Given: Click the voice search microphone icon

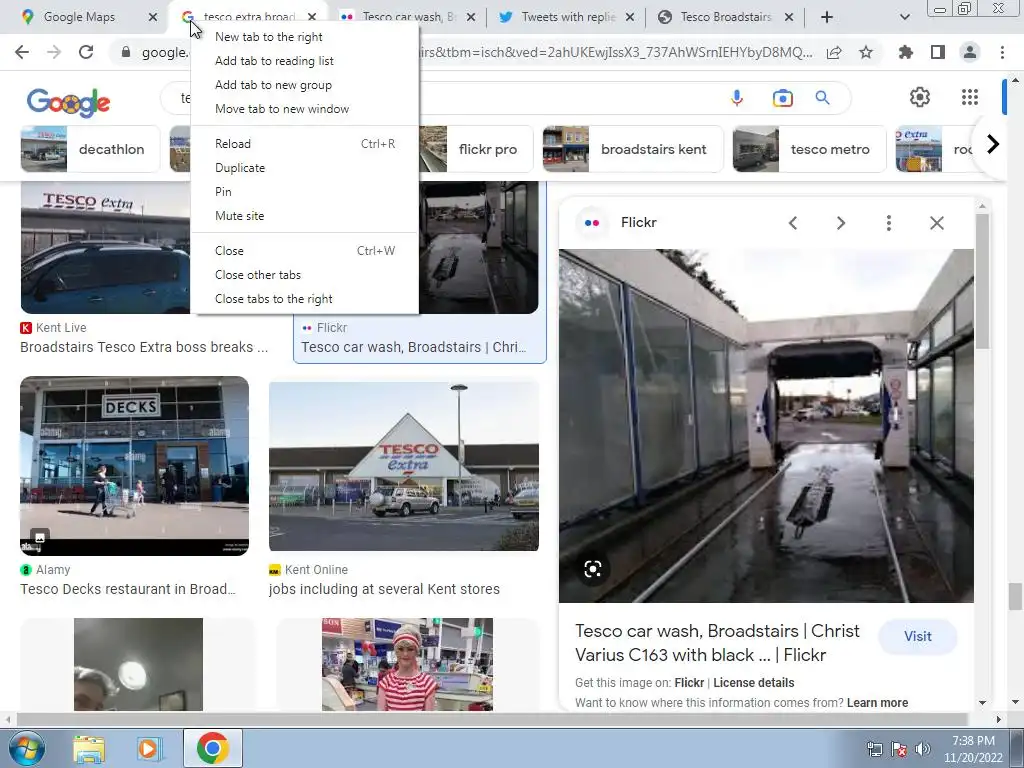Looking at the screenshot, I should [x=737, y=98].
